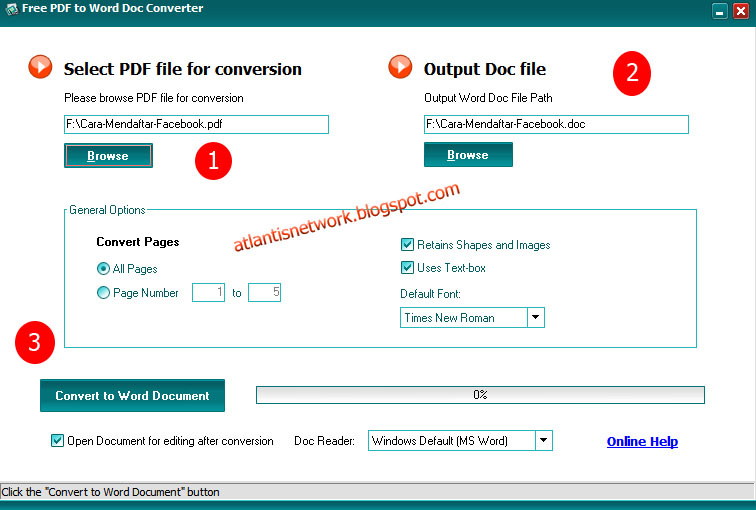Click the ending page number field
Viewport: 756px width, 510px height.
pyautogui.click(x=264, y=293)
